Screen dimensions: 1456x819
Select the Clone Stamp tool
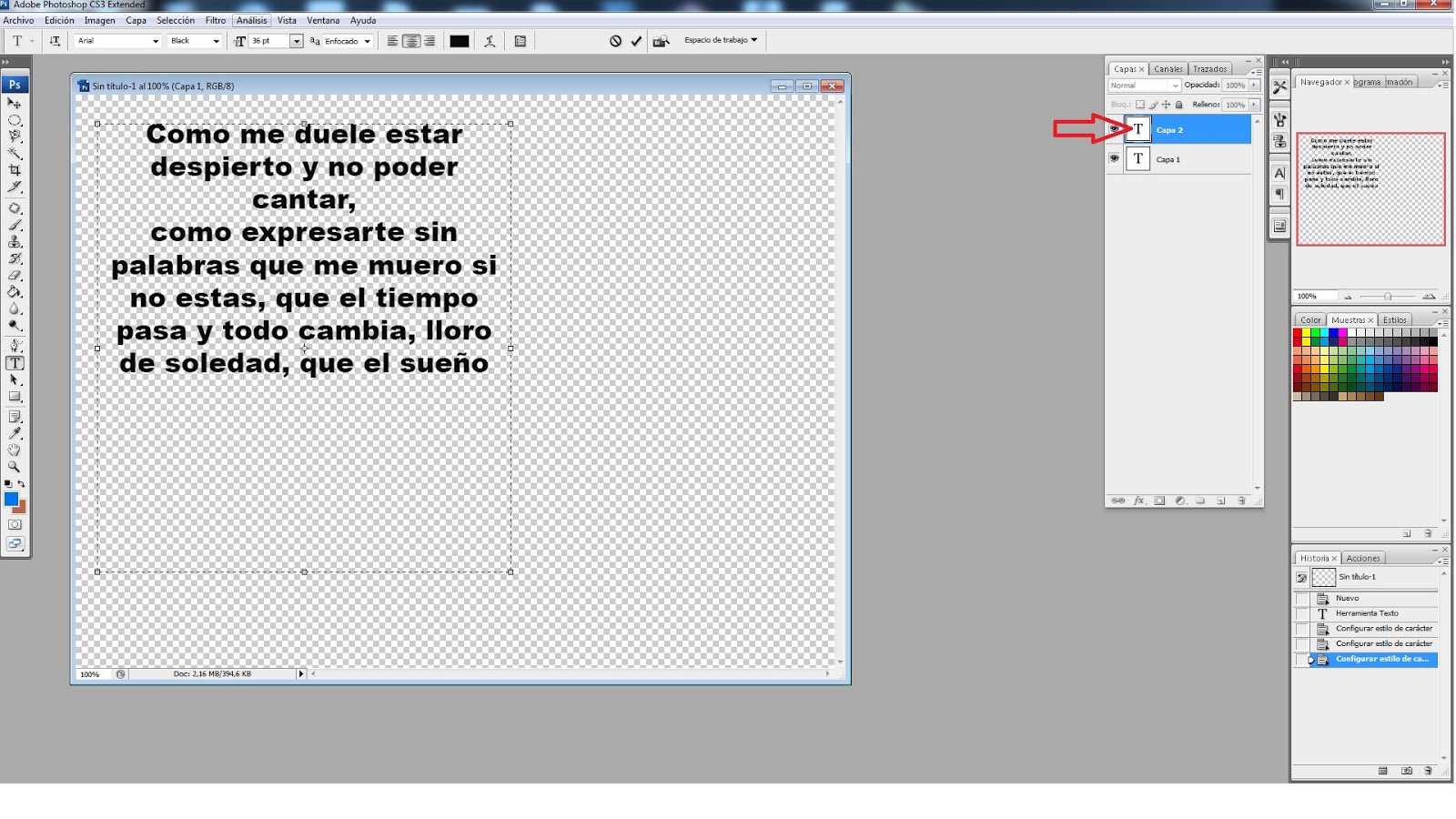tap(15, 242)
